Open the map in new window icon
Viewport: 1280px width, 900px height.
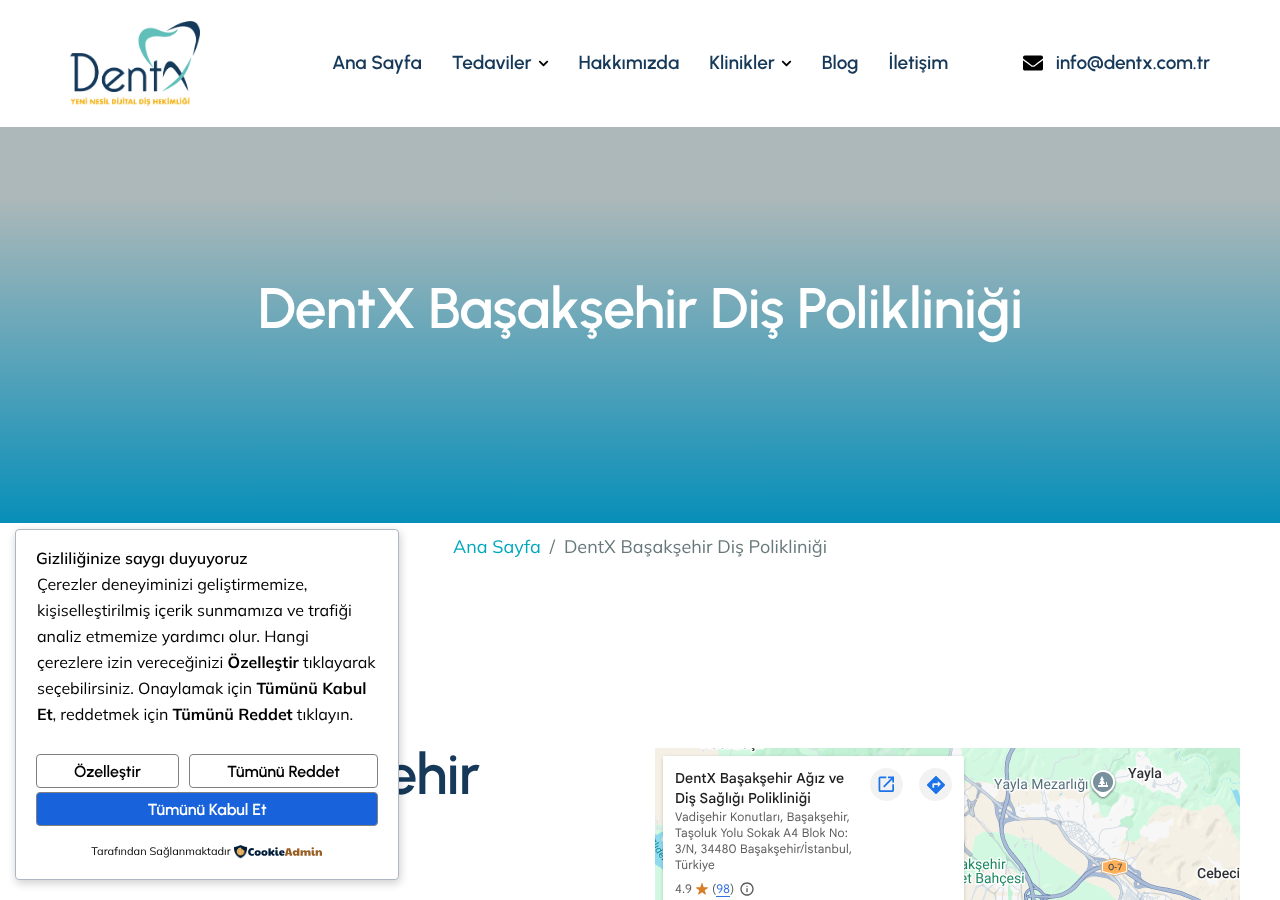[886, 785]
